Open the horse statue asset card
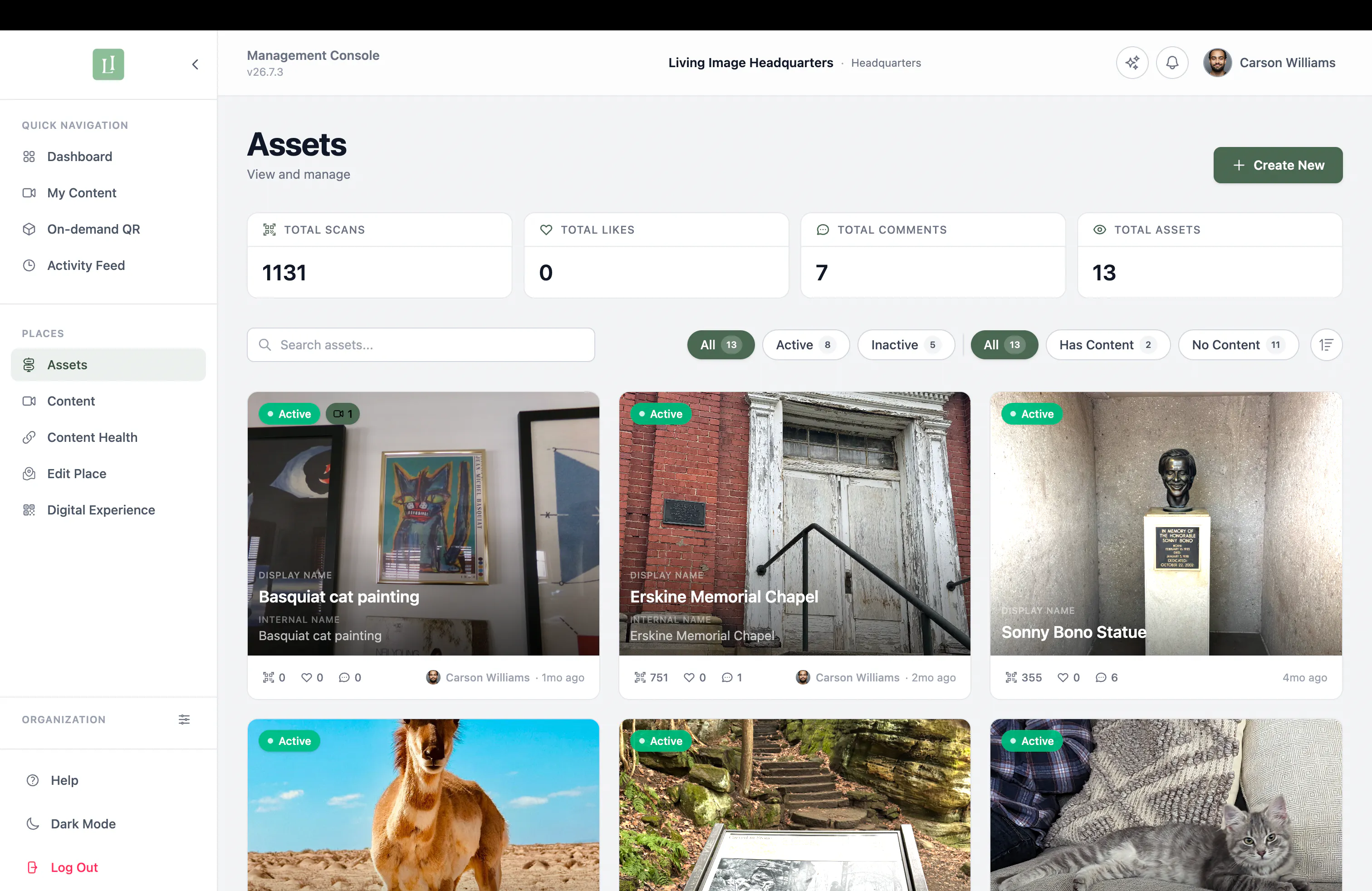This screenshot has width=1372, height=891. point(423,804)
